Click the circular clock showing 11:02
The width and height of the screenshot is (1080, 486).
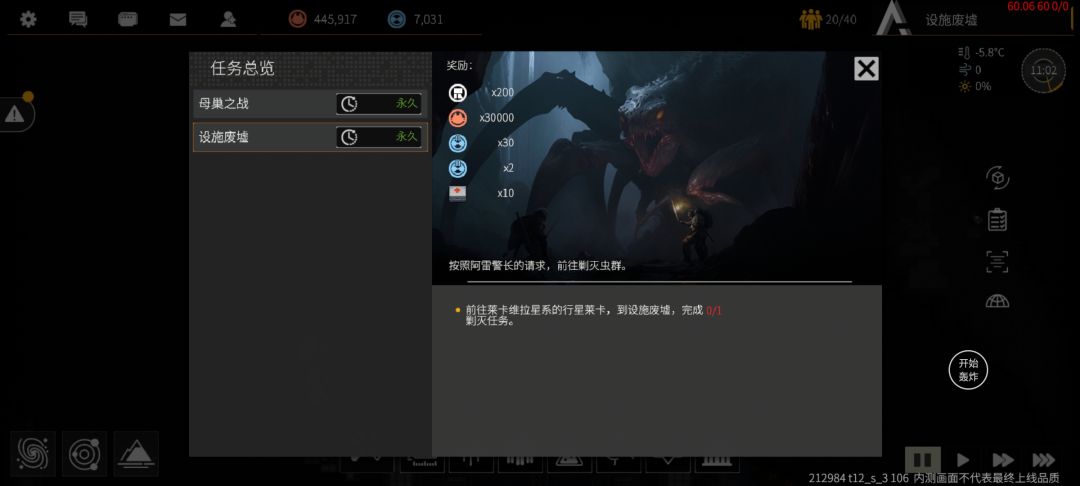click(1043, 70)
